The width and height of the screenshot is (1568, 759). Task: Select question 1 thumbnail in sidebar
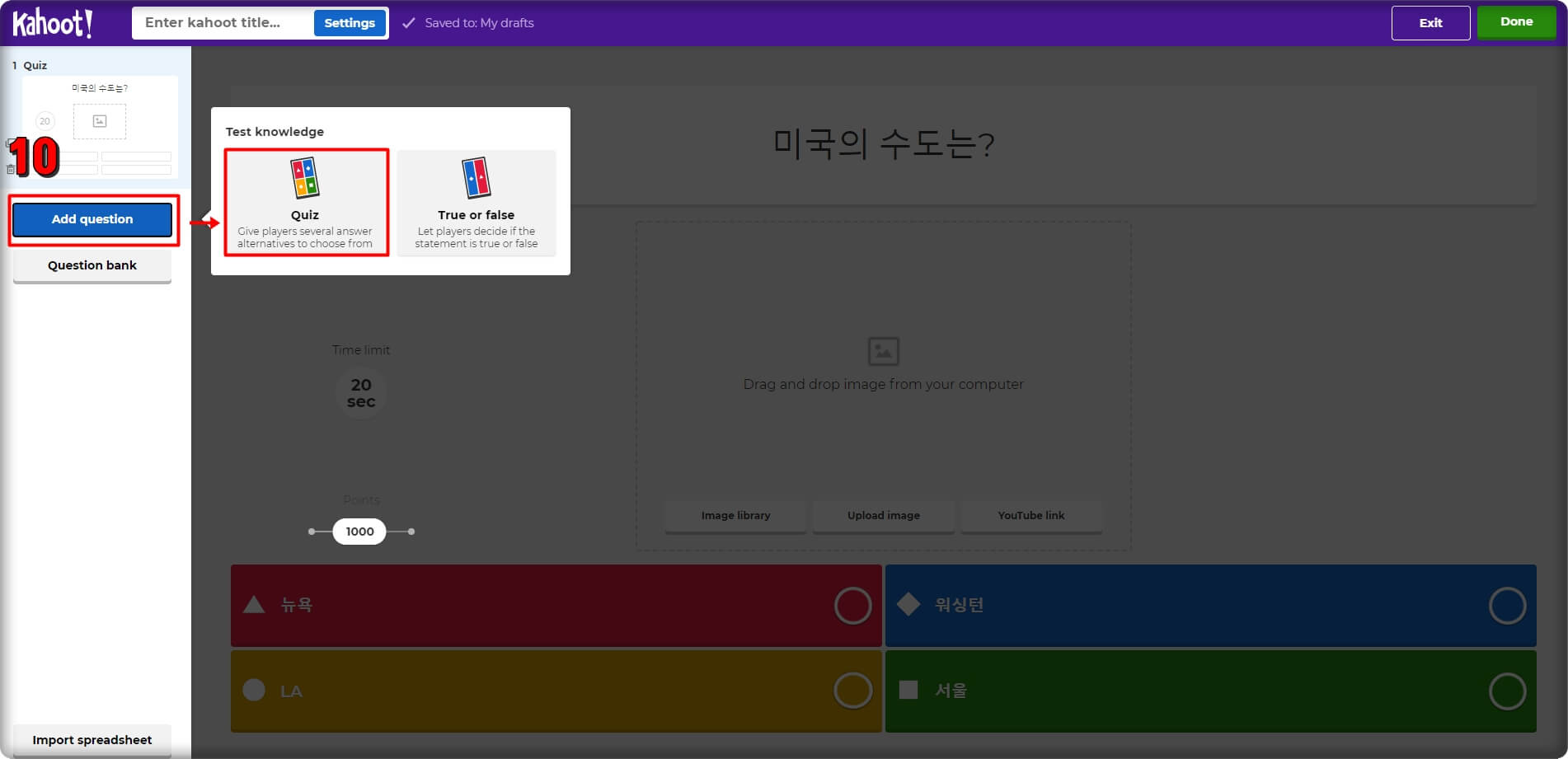[100, 127]
